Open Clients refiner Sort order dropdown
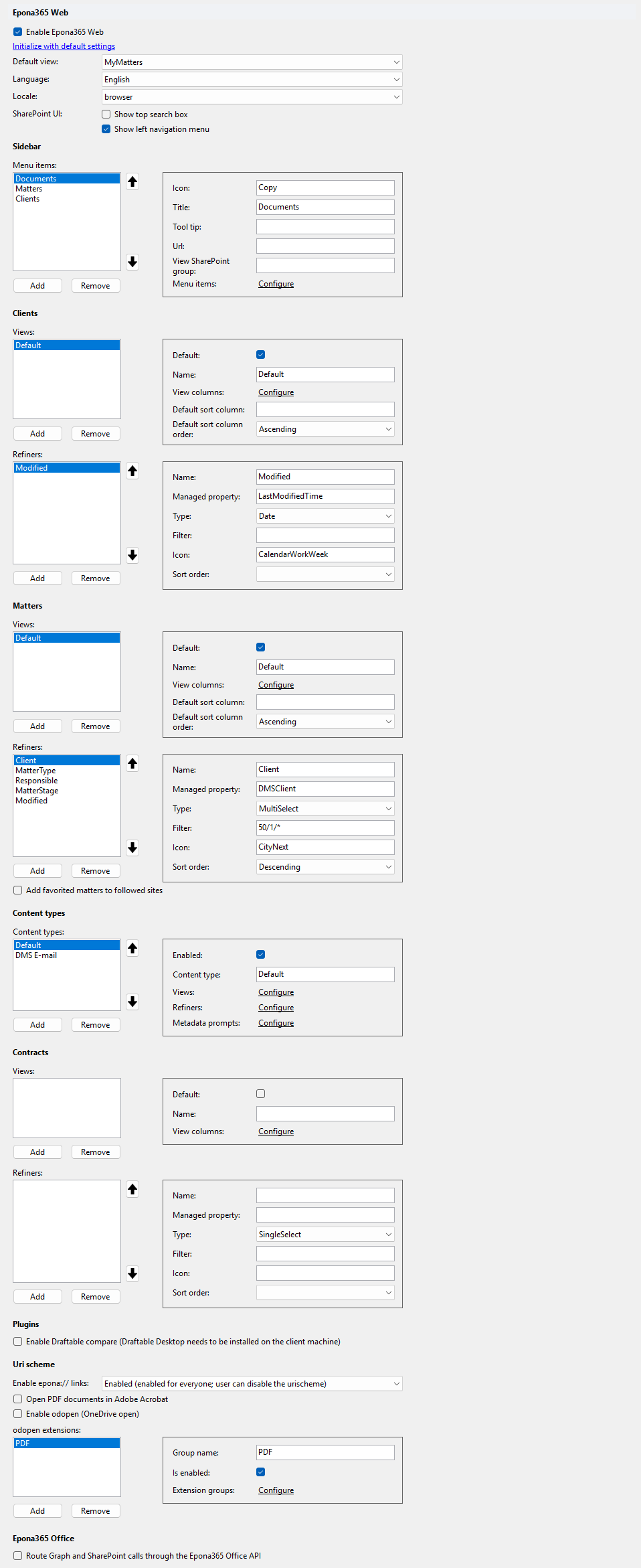The height and width of the screenshot is (1568, 641). 325,574
